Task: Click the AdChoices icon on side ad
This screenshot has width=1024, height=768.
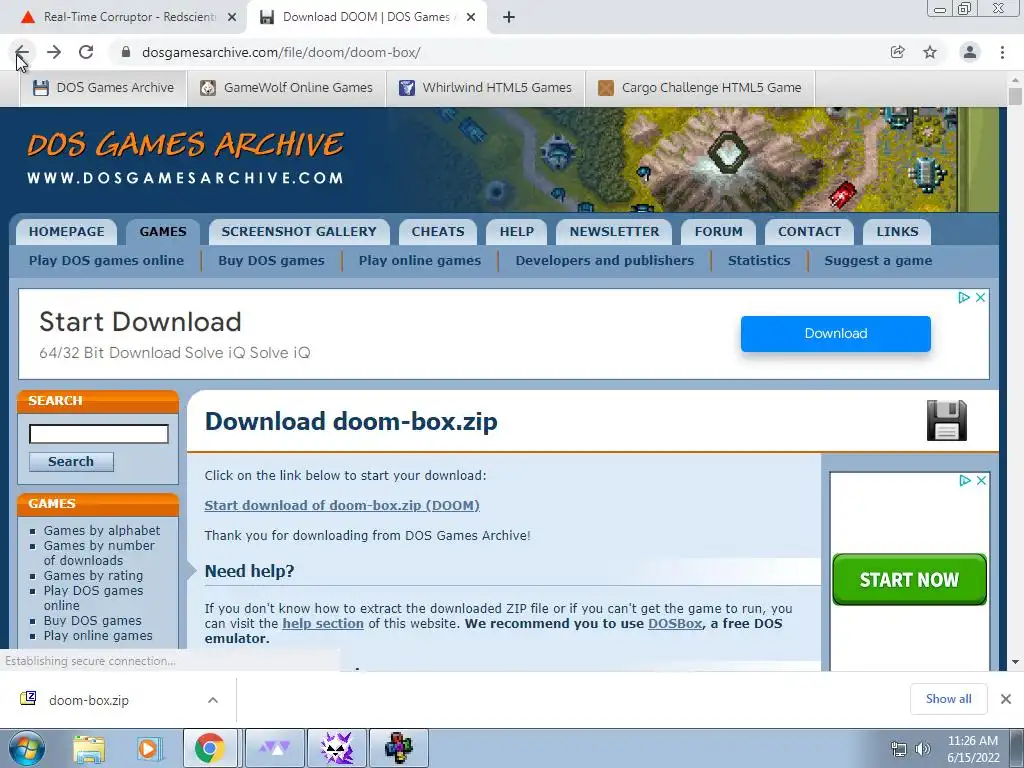Action: pyautogui.click(x=965, y=481)
